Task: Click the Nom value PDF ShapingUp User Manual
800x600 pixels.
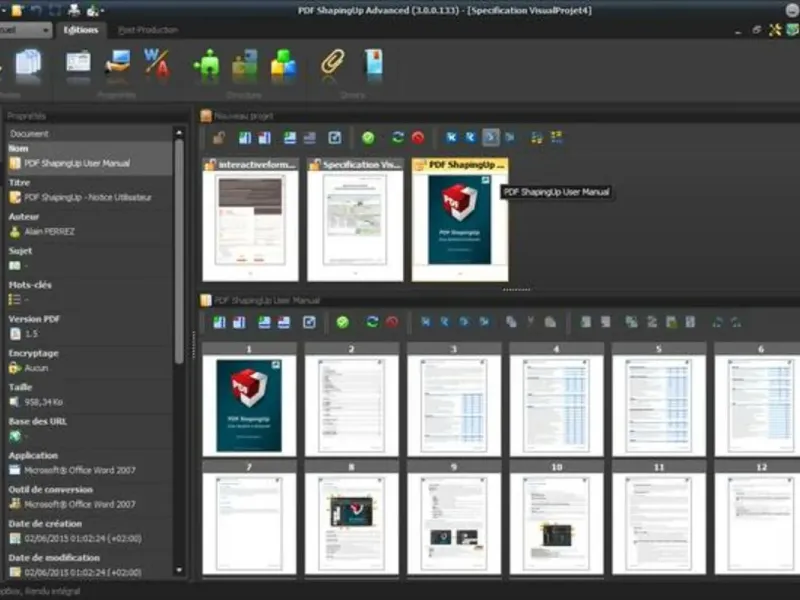Action: 77,163
